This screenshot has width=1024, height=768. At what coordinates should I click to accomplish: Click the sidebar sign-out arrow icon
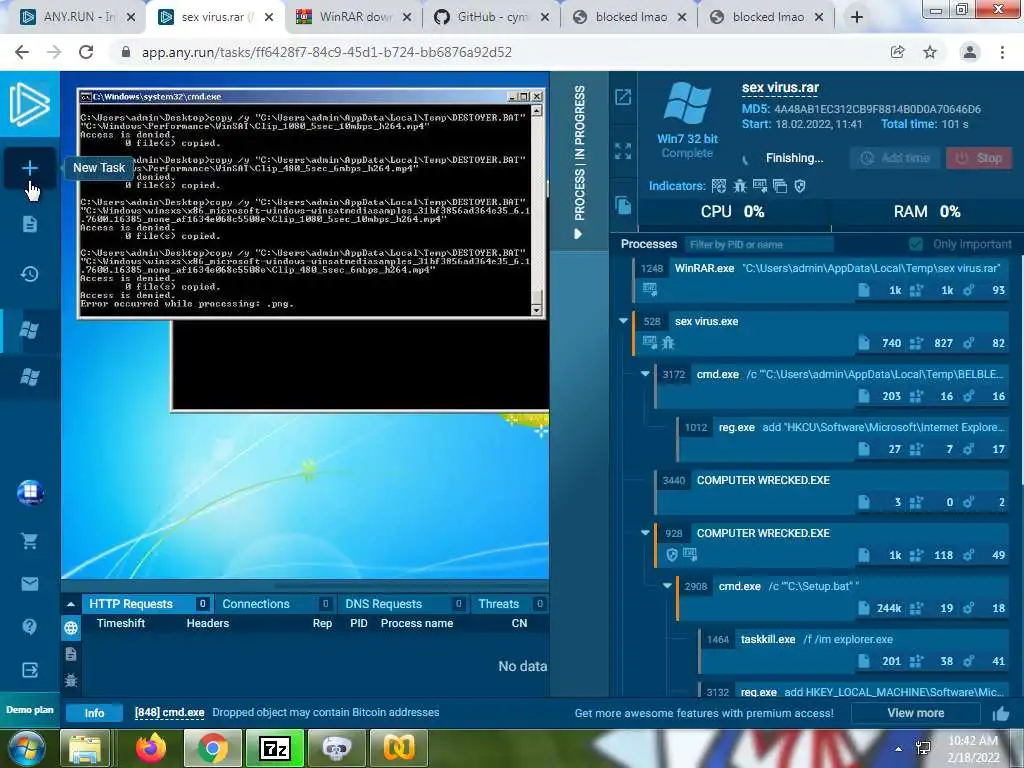[x=29, y=669]
